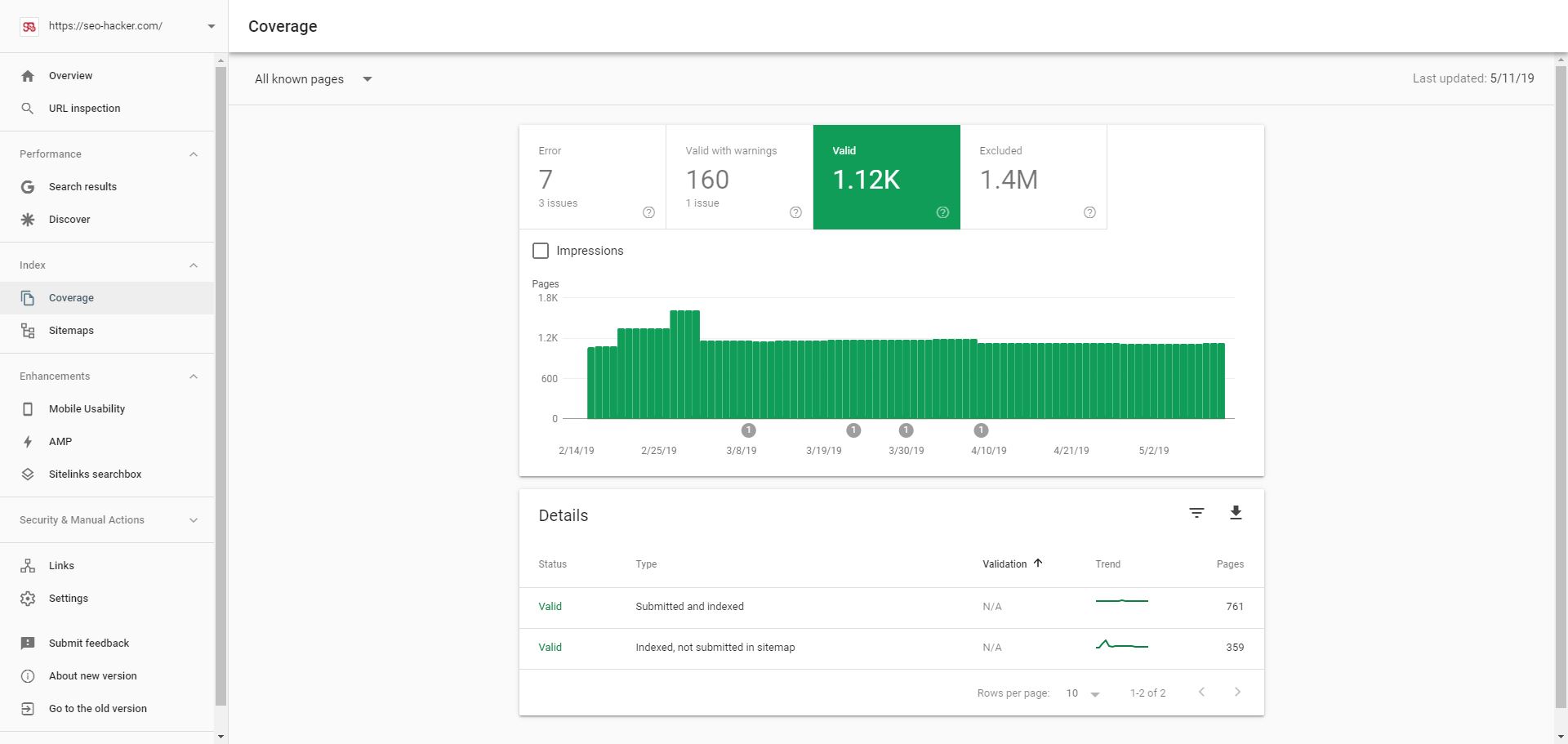Click the AMP lightning bolt icon
Viewport: 1568px width, 744px height.
pyautogui.click(x=28, y=442)
